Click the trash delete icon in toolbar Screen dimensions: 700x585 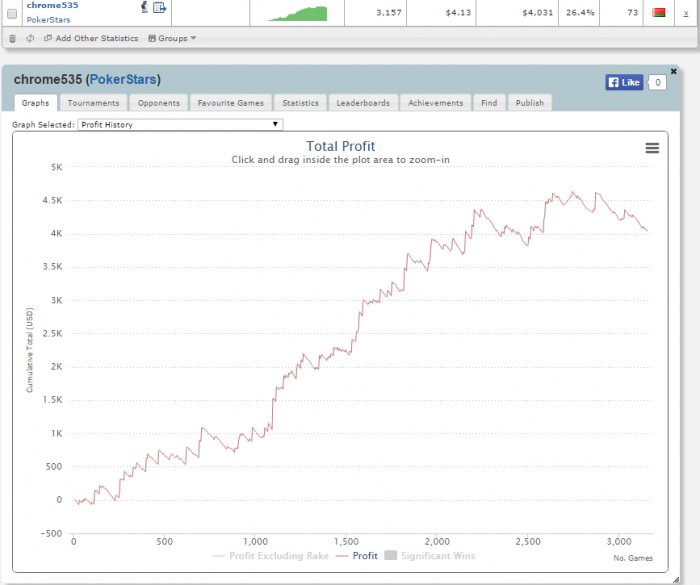(12, 38)
